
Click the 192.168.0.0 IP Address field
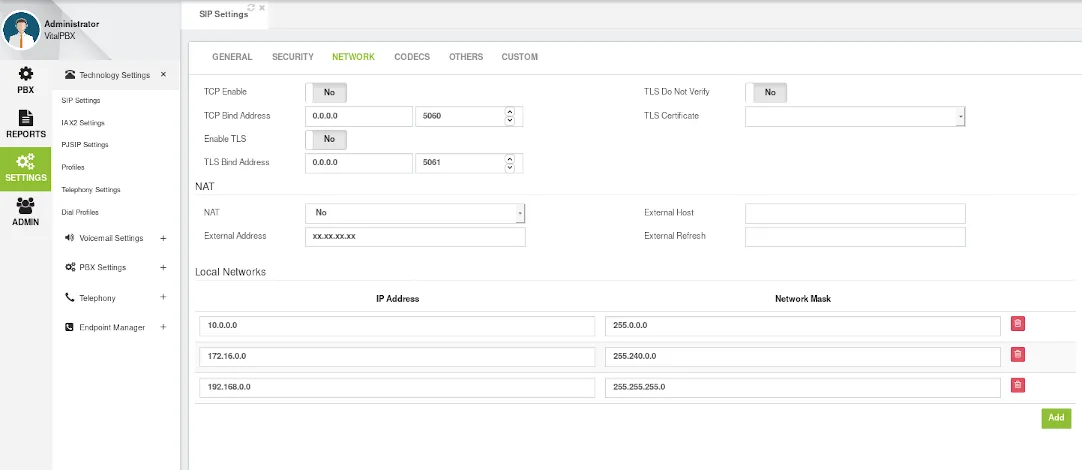397,388
